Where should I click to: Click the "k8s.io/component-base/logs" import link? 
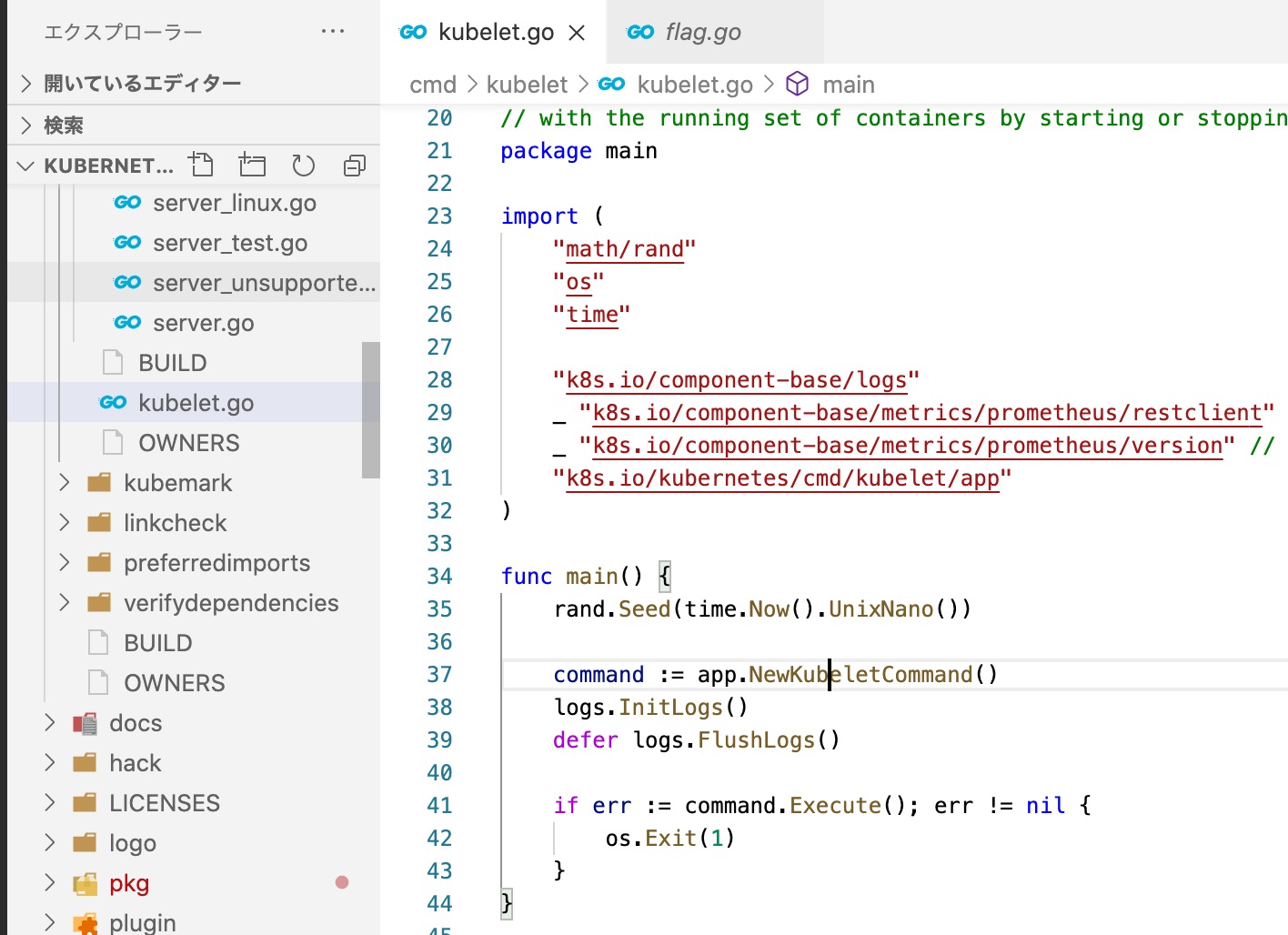(x=737, y=379)
